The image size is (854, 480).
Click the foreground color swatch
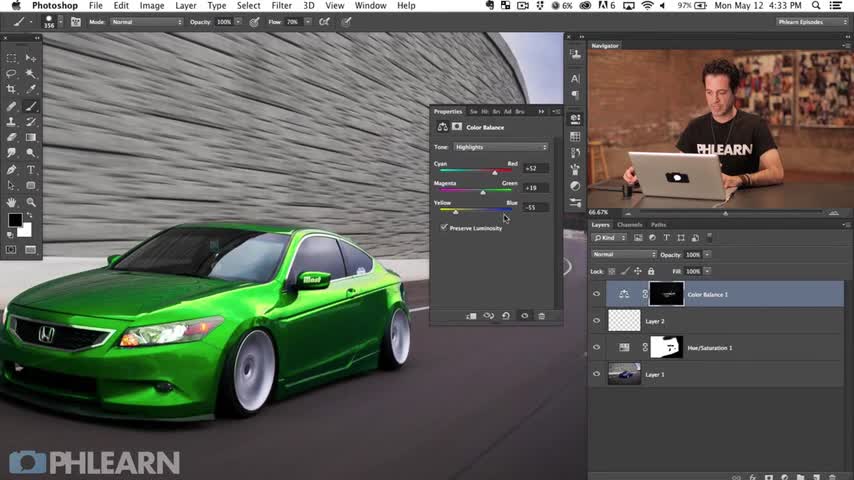click(15, 220)
